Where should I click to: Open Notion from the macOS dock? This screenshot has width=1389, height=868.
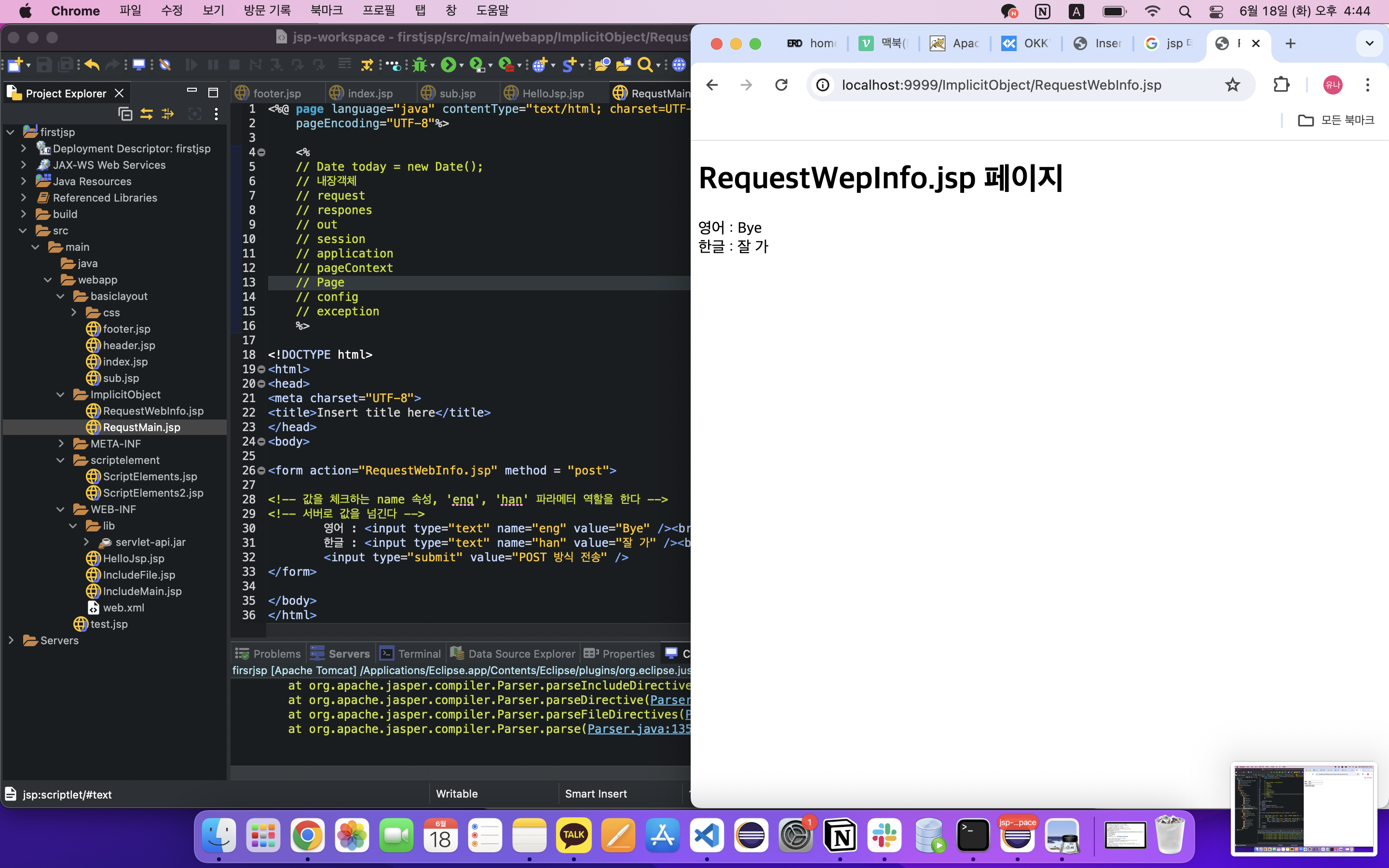(840, 836)
